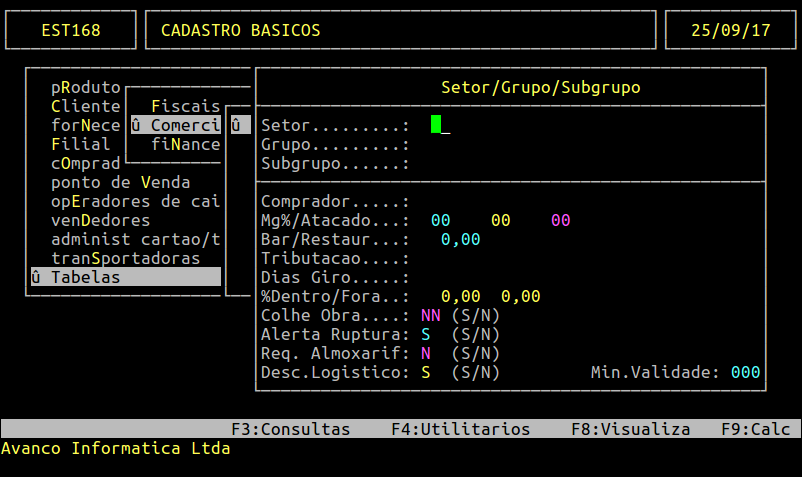Select highlighted Comerci submenu item

tap(175, 125)
